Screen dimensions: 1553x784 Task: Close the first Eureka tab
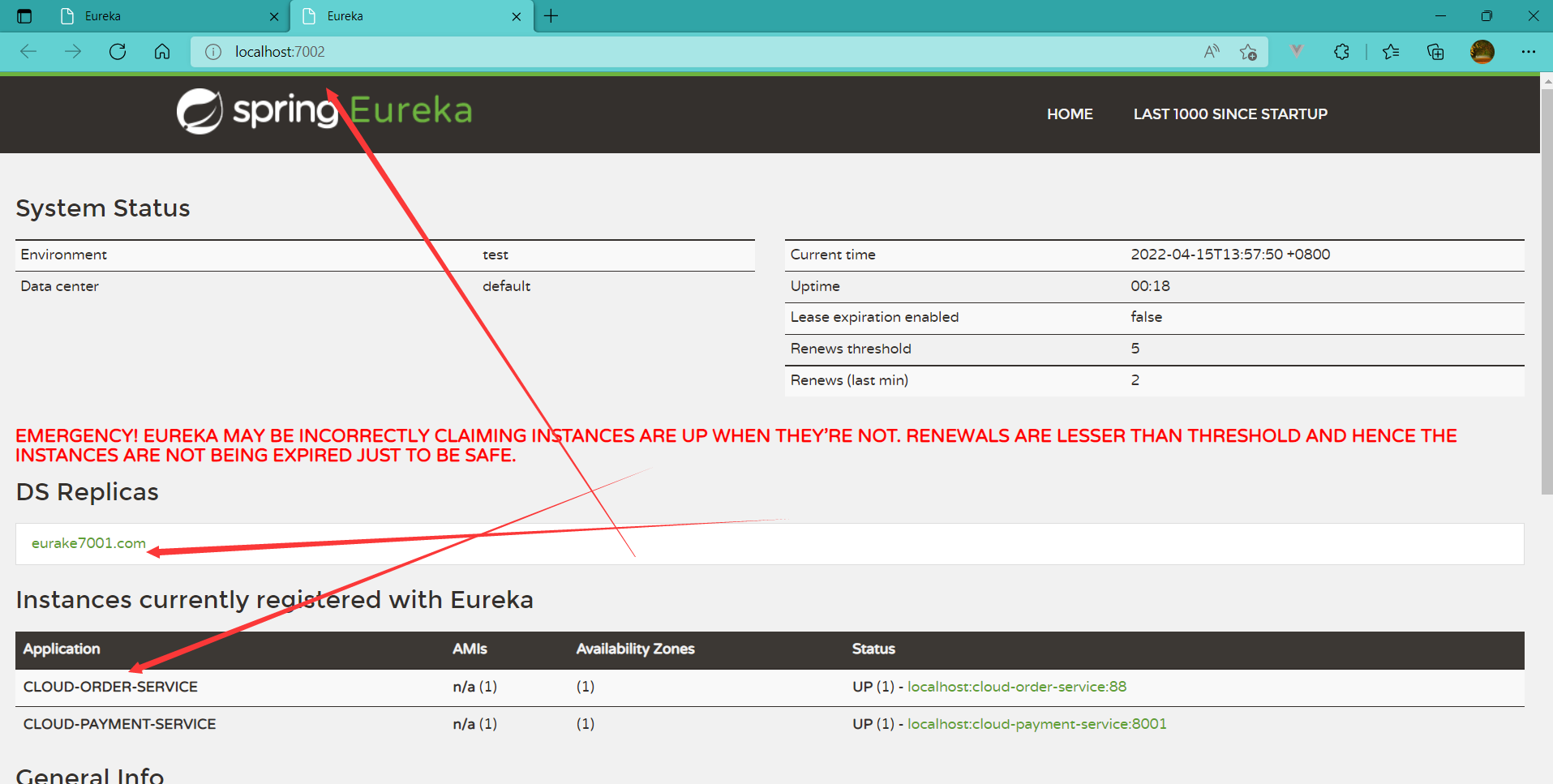pos(274,16)
